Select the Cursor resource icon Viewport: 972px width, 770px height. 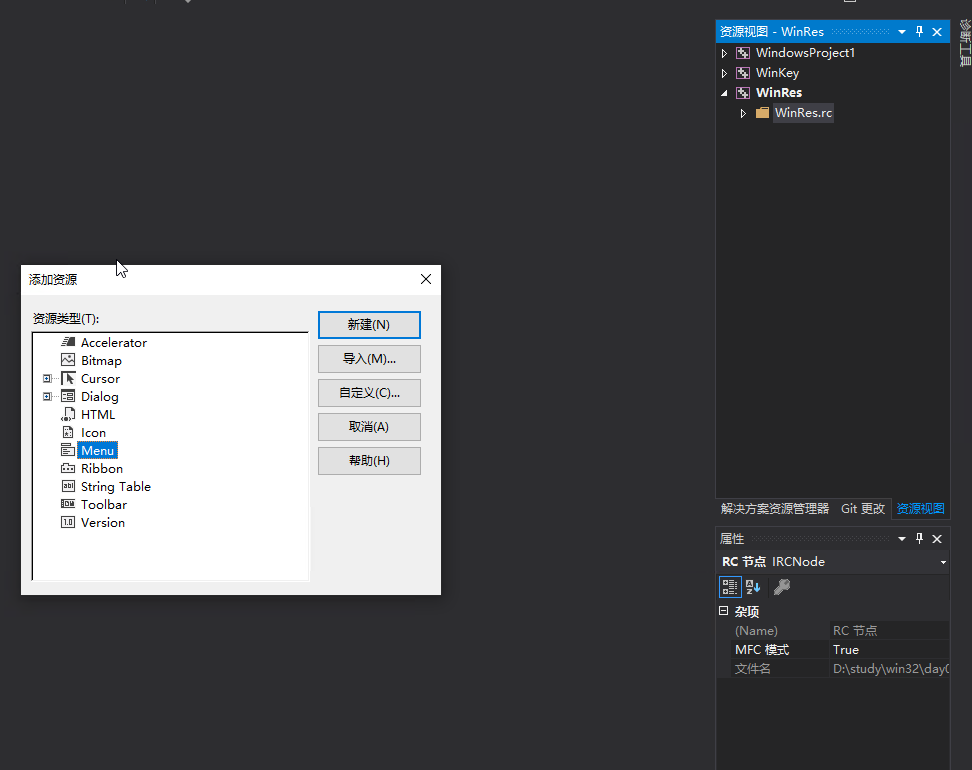pos(68,378)
